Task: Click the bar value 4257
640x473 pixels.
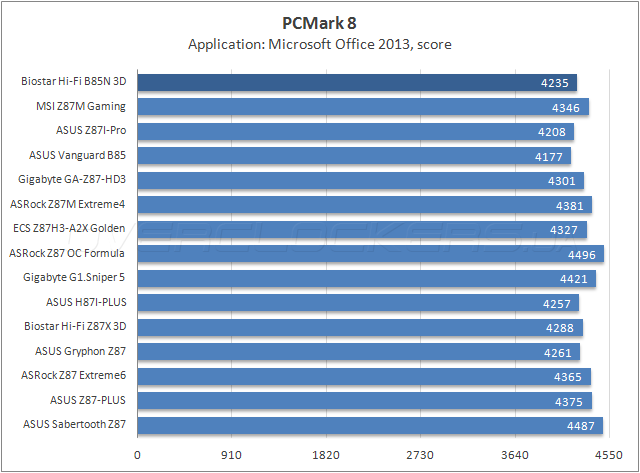Action: [557, 304]
